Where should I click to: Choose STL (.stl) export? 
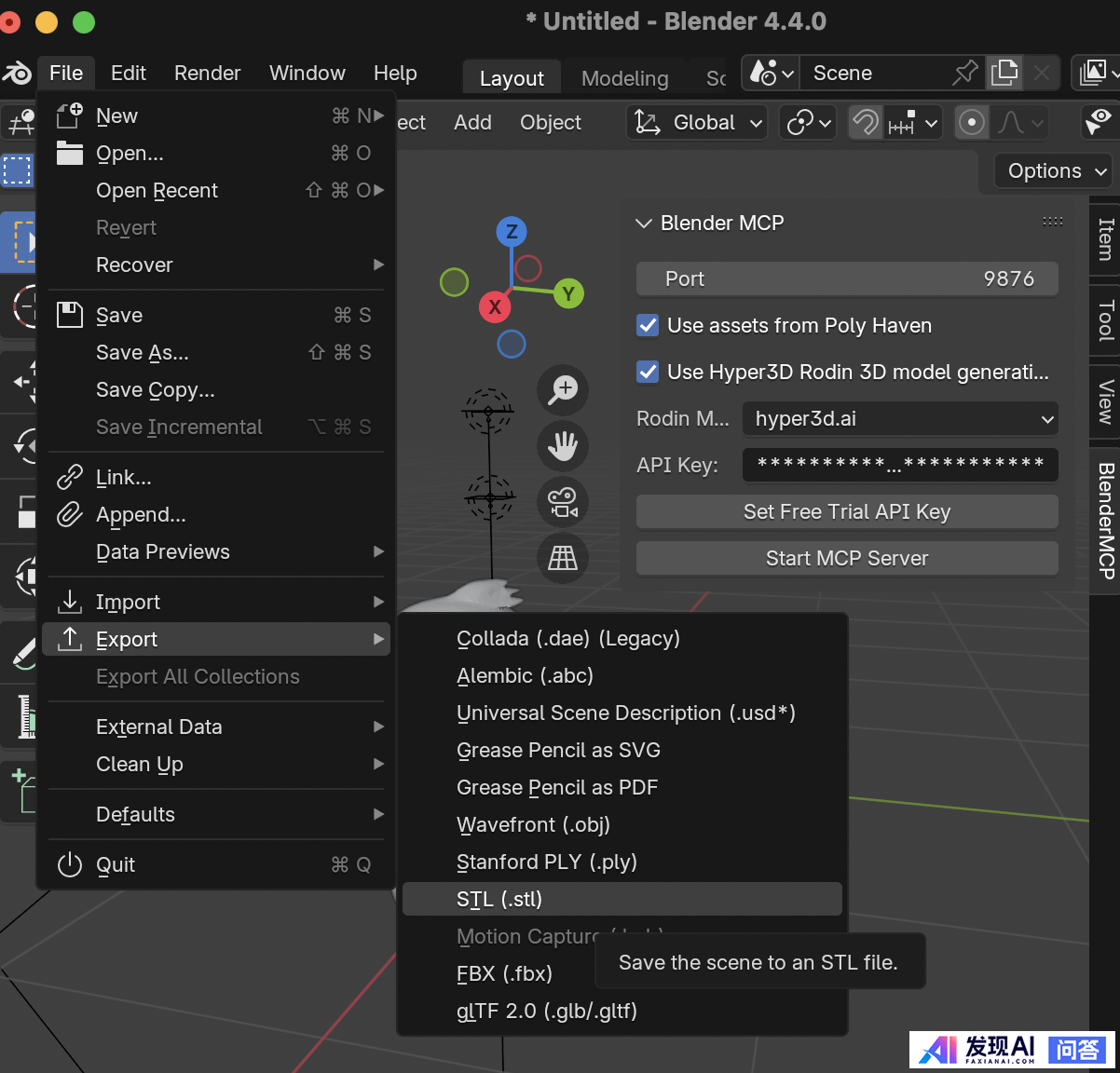tap(622, 899)
